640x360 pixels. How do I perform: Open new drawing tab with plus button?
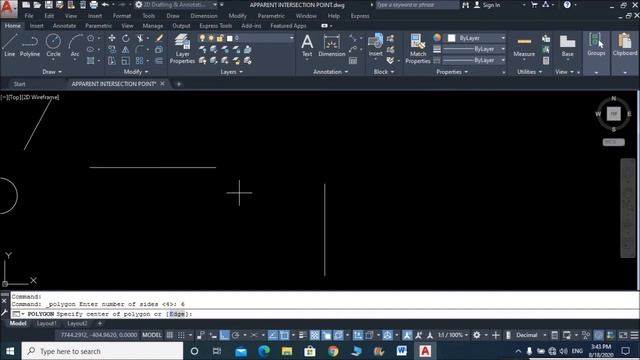(x=178, y=84)
